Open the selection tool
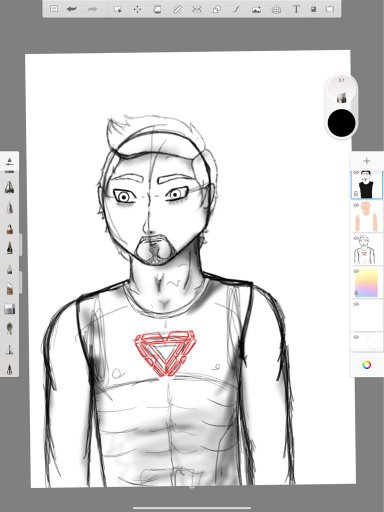The width and height of the screenshot is (384, 512). coord(117,9)
